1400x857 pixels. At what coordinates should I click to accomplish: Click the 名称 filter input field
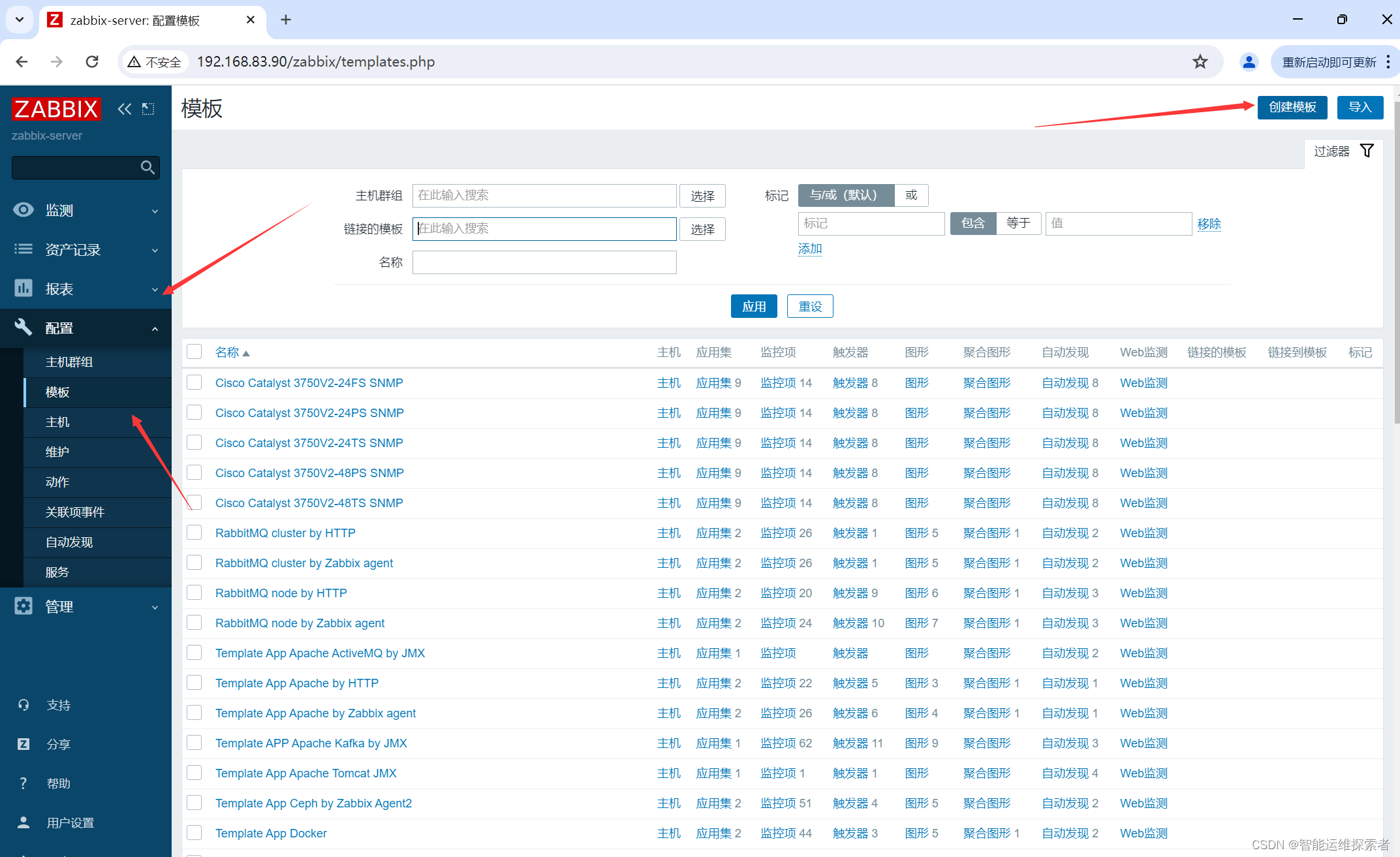[x=544, y=262]
